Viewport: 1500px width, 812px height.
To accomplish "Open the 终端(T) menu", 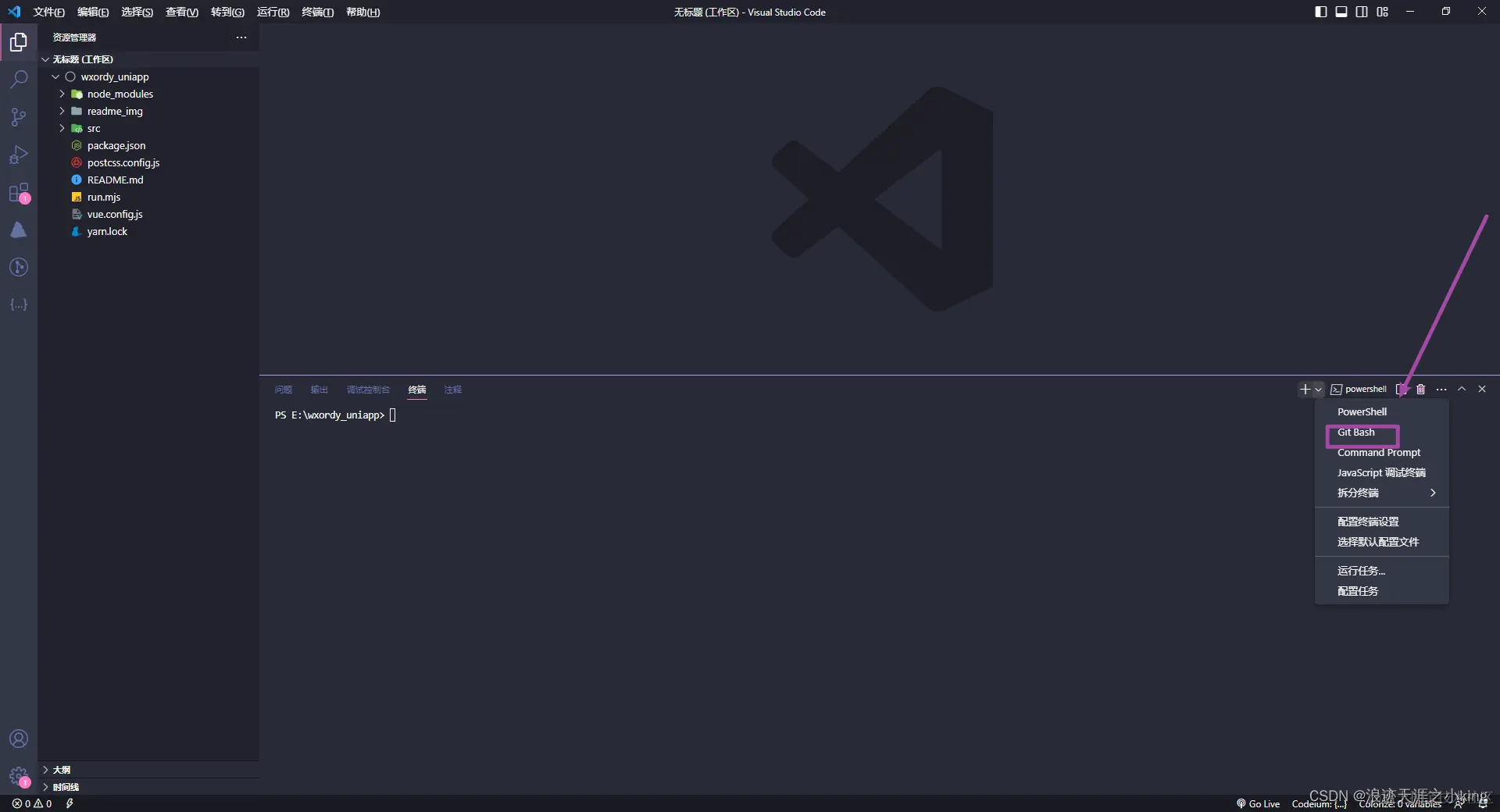I will tap(317, 12).
